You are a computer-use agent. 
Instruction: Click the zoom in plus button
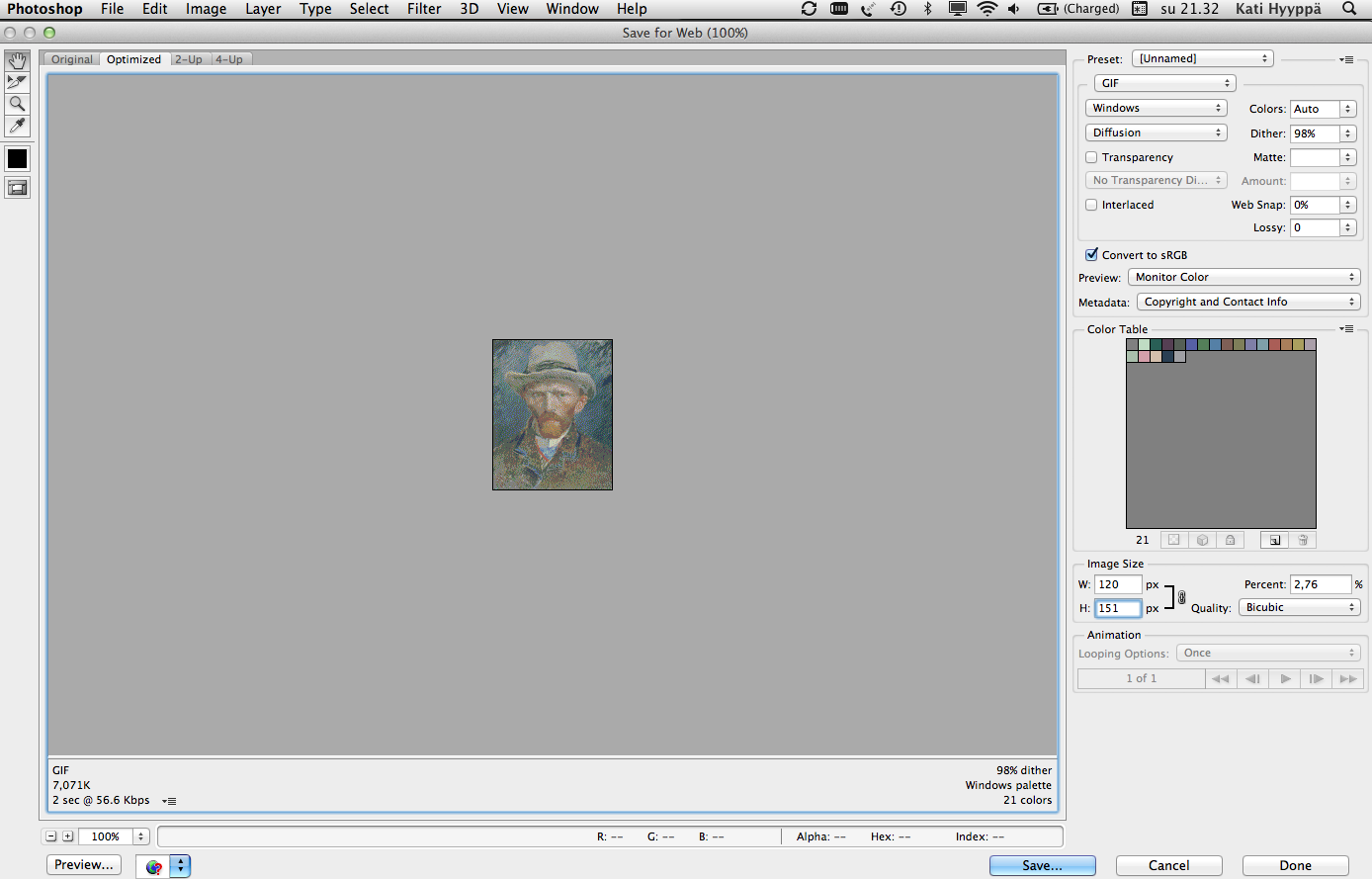(x=67, y=836)
